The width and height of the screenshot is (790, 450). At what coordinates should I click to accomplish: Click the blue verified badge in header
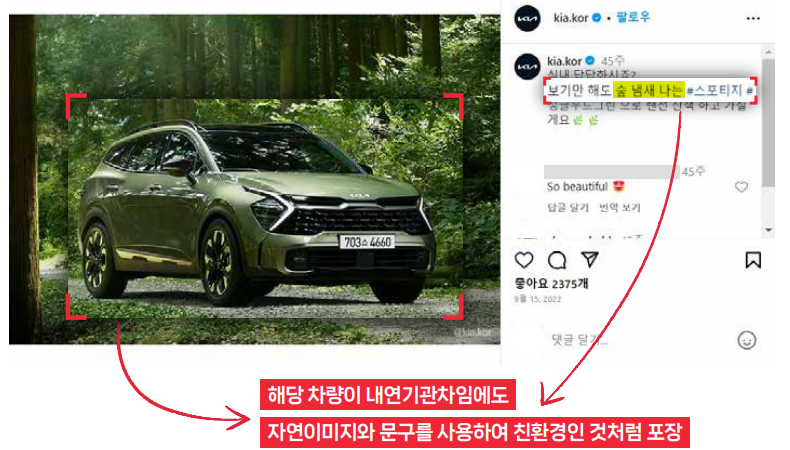[x=597, y=18]
